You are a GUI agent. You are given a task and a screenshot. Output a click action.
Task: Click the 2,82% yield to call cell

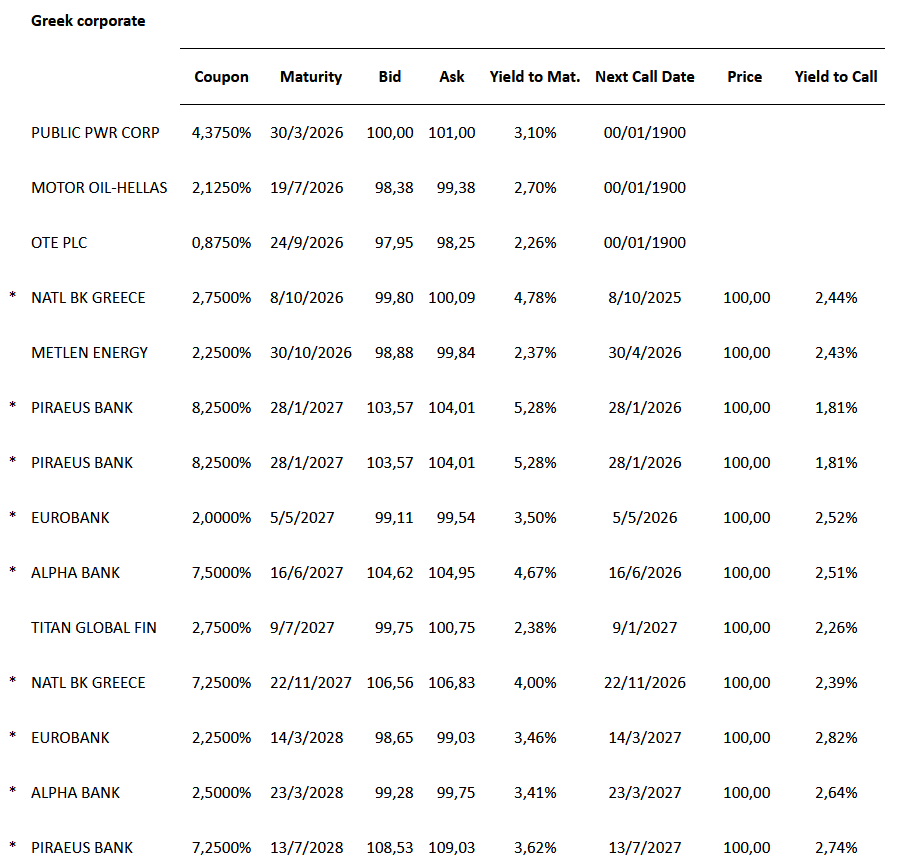(x=836, y=738)
